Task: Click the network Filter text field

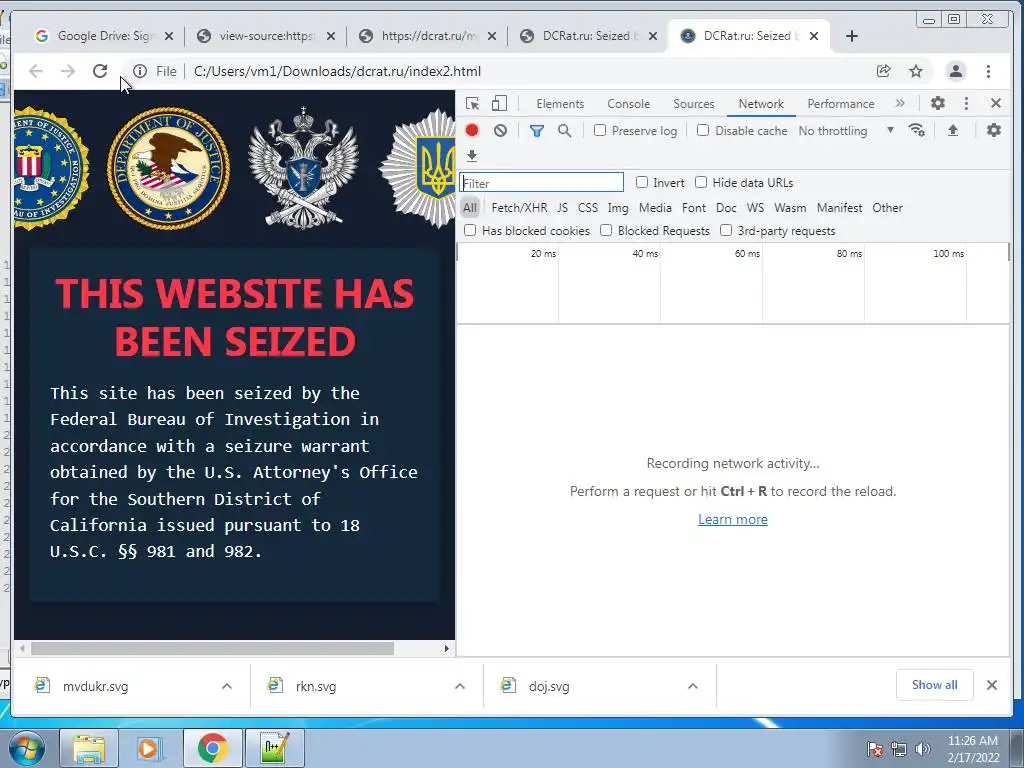Action: pyautogui.click(x=541, y=182)
